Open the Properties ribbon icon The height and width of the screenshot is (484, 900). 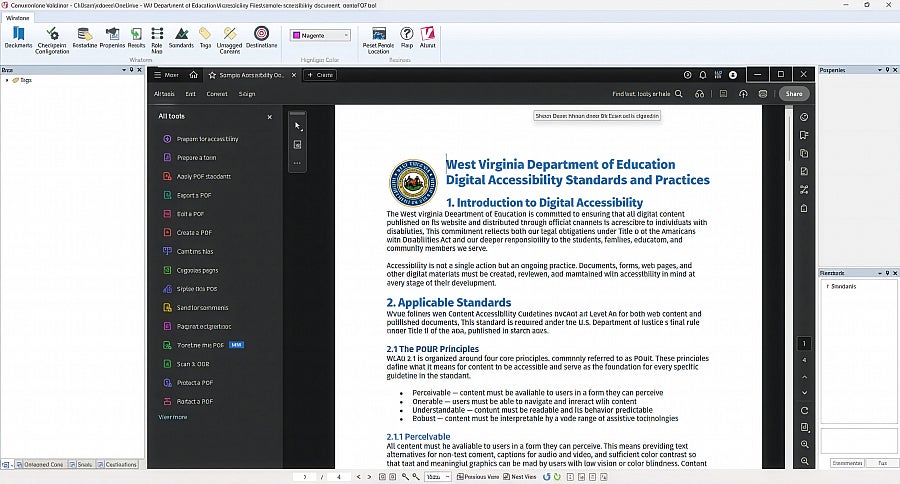click(112, 37)
